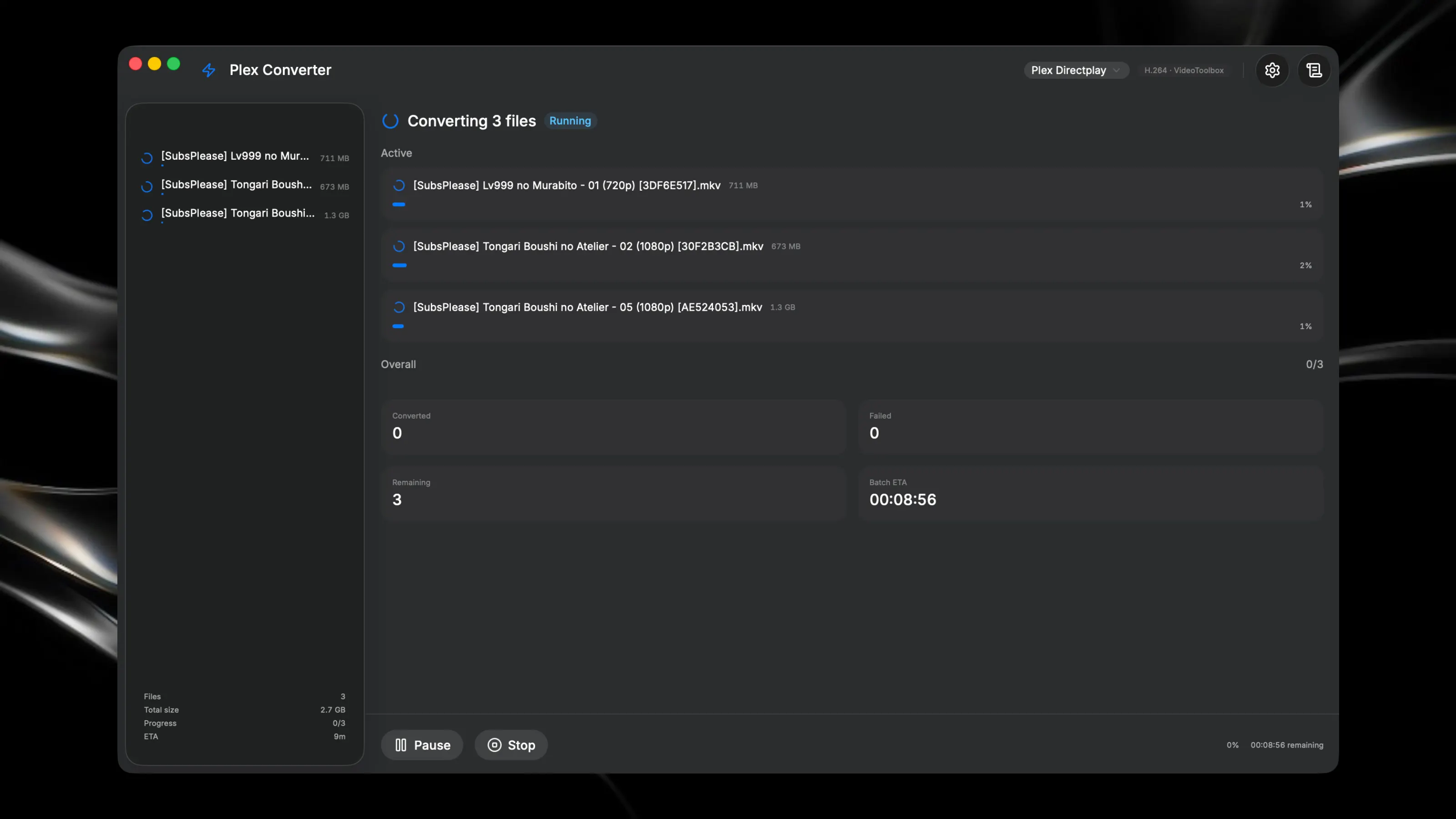Select sidebar item Tongari Boushi... 1.3 GB
This screenshot has width=1456, height=819.
click(x=245, y=214)
